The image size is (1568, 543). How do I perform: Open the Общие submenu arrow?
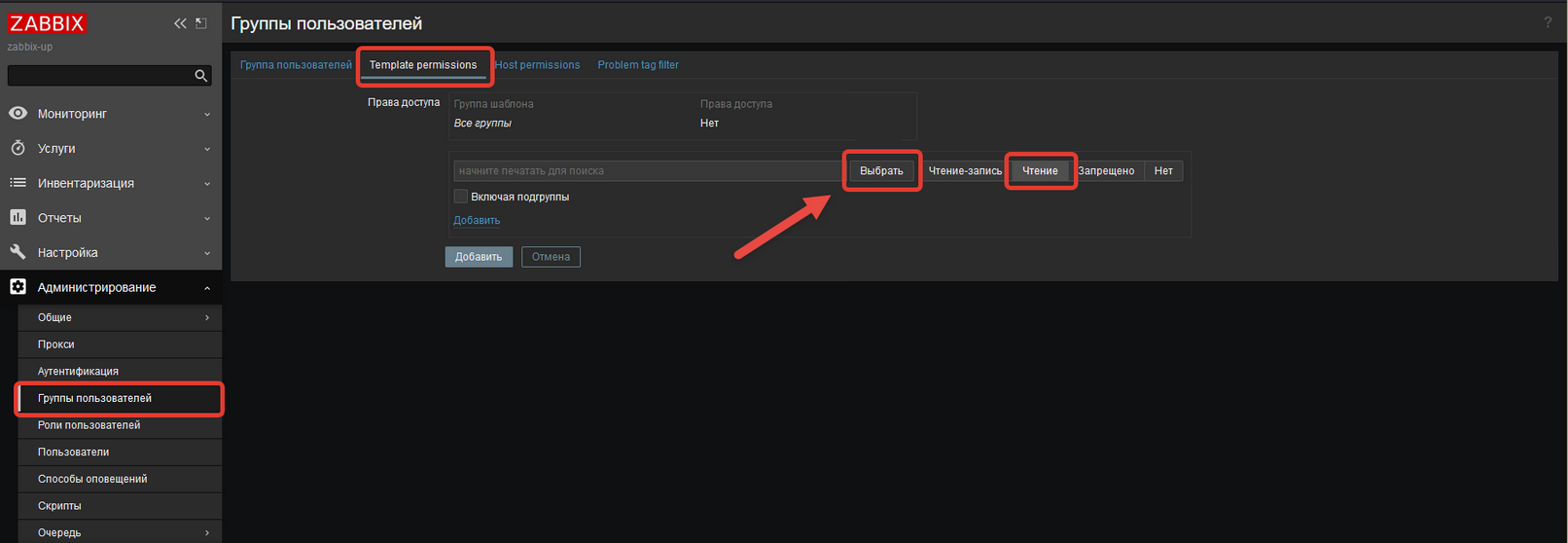207,317
